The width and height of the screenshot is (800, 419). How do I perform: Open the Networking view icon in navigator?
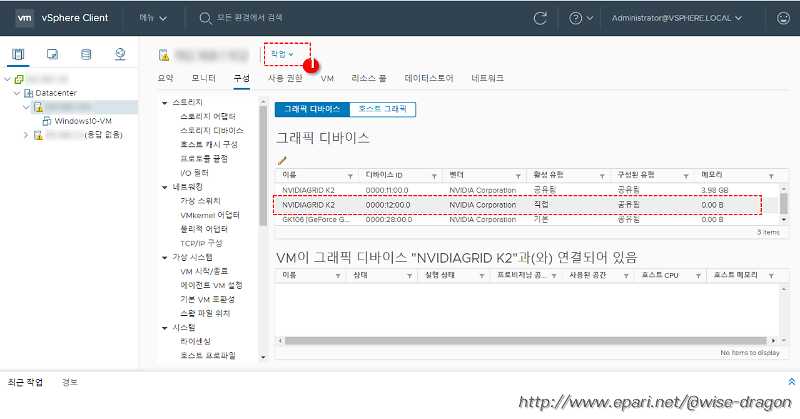120,54
